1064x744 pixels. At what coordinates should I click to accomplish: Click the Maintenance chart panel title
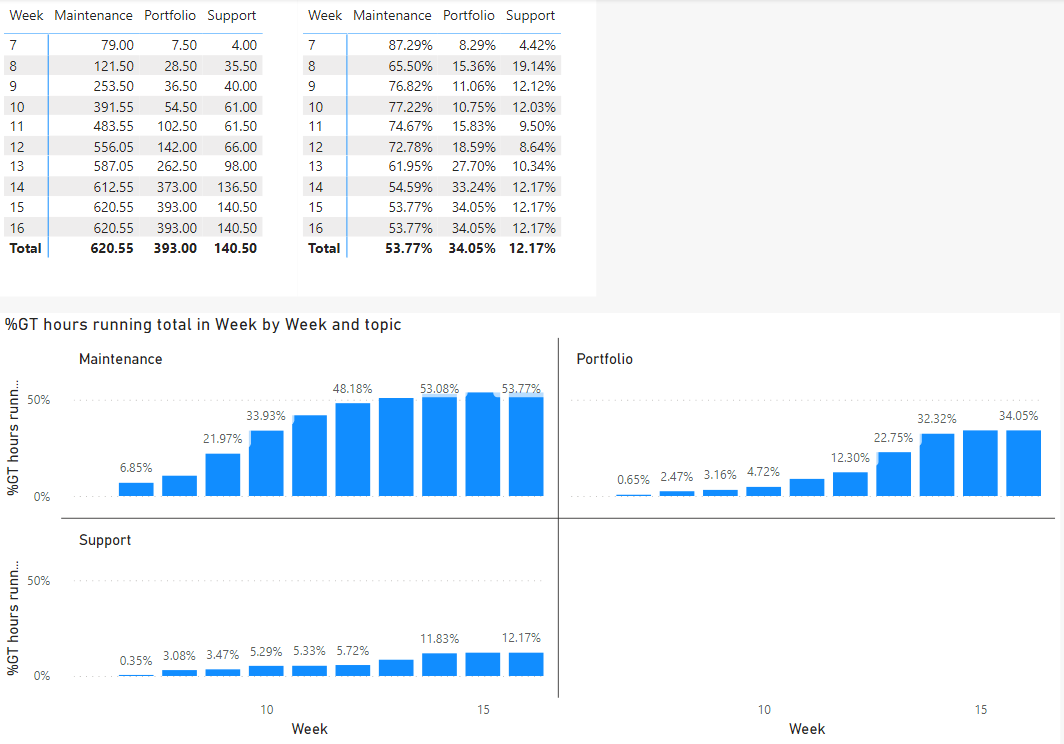coord(121,359)
